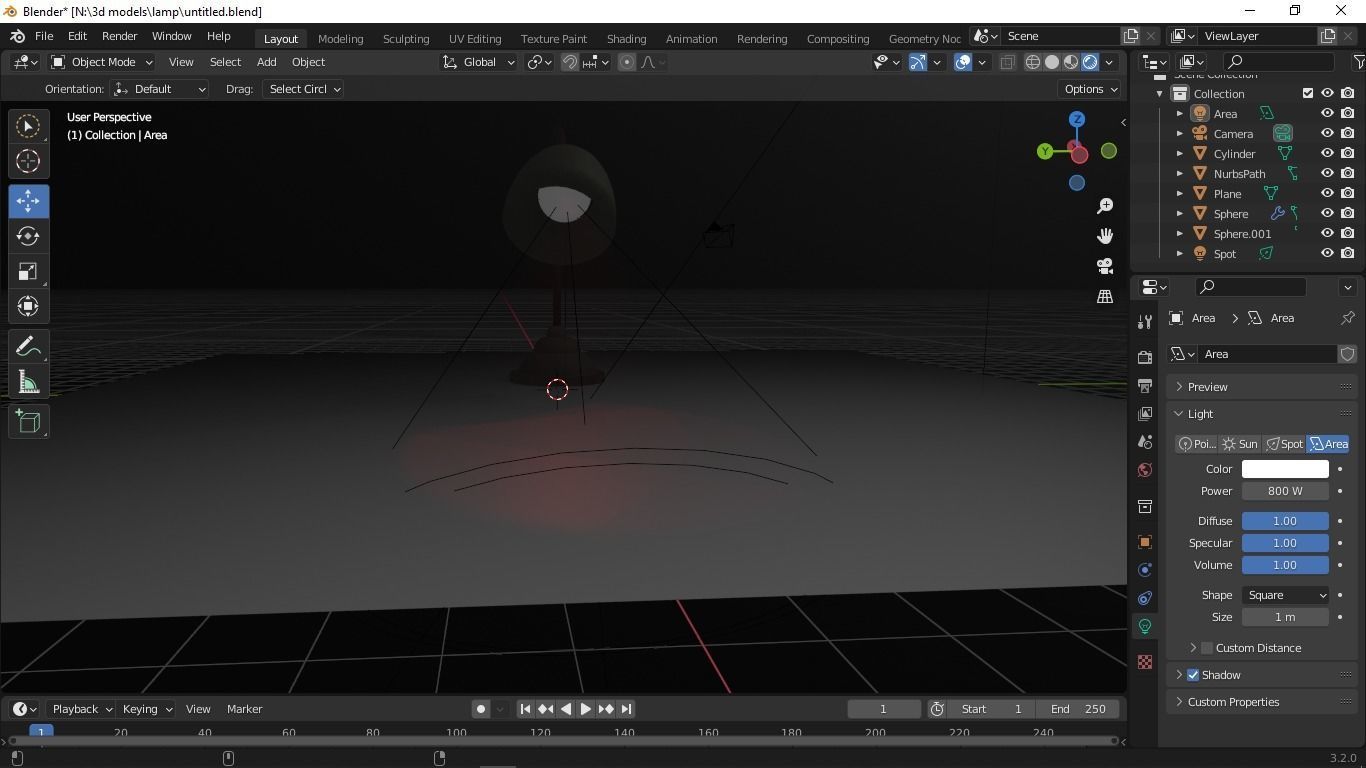Open the light Shape Square dropdown
Screen dimensions: 1366x768
coord(1285,595)
